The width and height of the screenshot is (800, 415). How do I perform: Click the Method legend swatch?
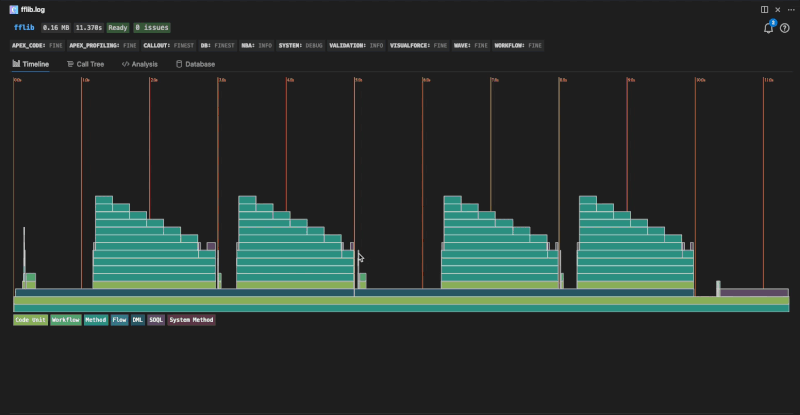point(96,320)
